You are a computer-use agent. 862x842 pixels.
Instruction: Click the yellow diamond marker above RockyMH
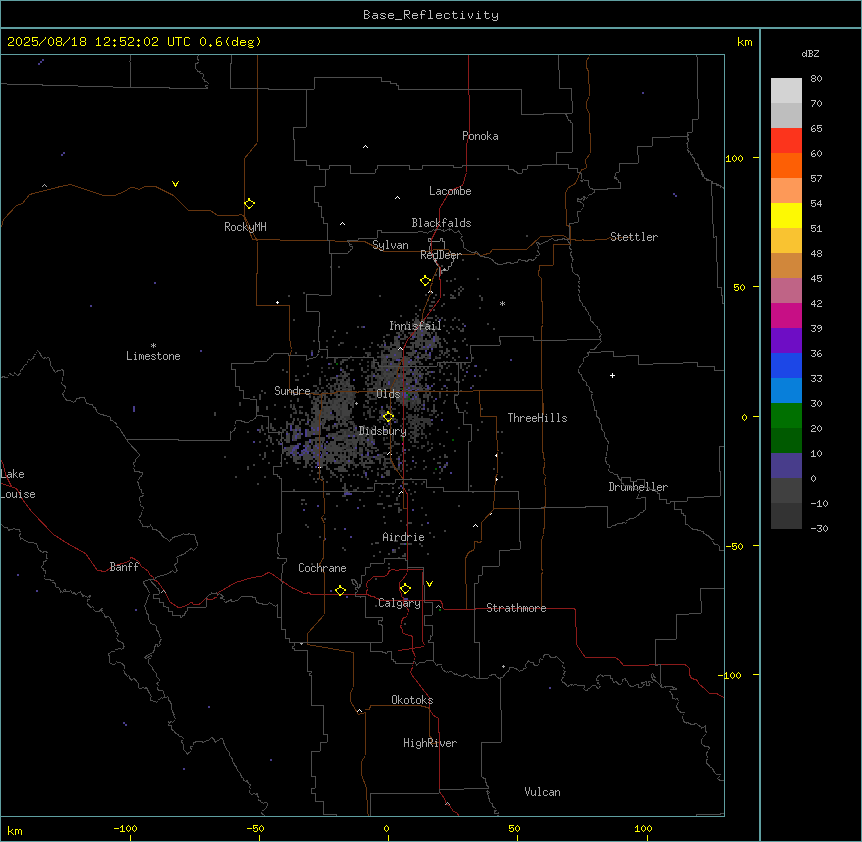coord(249,204)
